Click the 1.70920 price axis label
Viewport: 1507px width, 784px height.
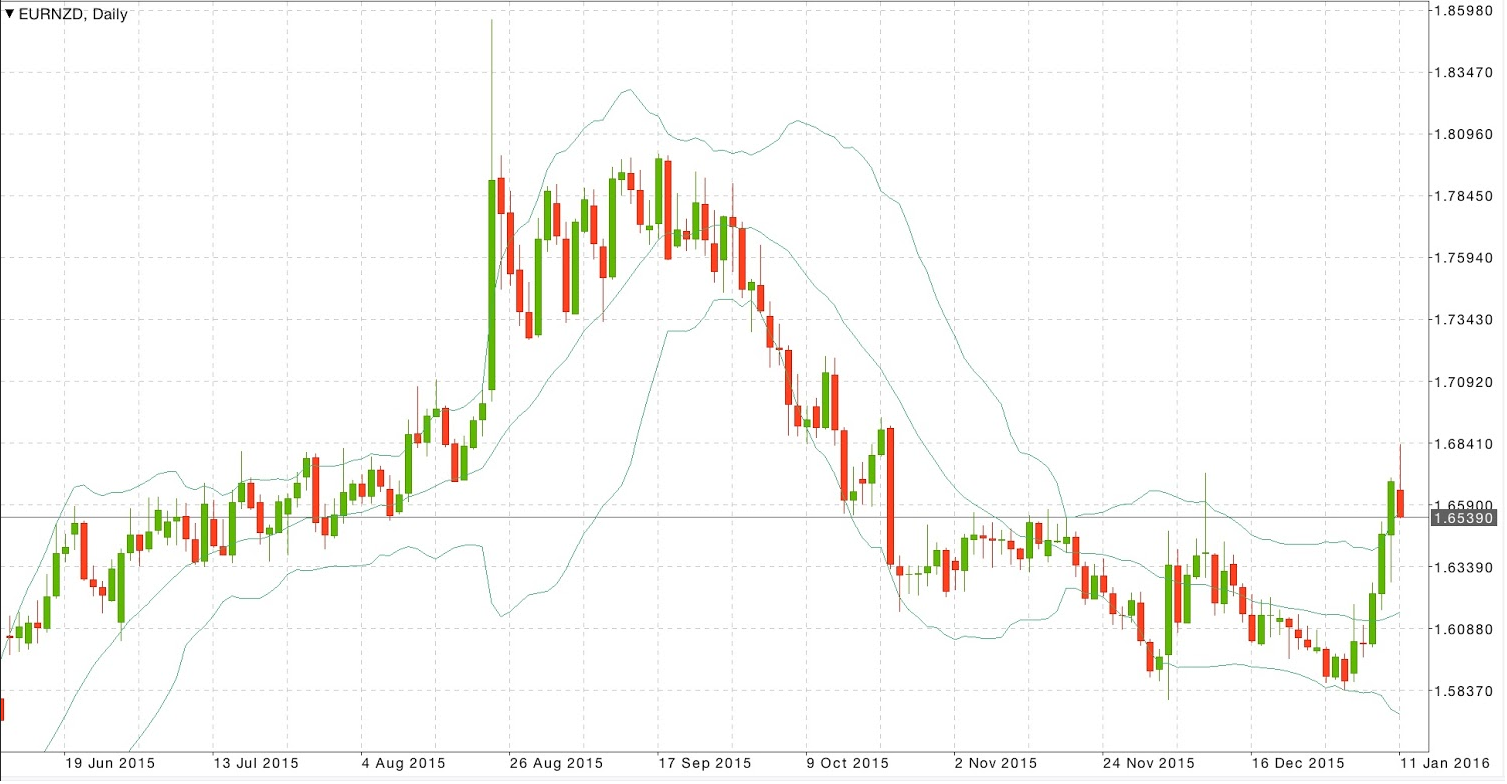pyautogui.click(x=1463, y=382)
